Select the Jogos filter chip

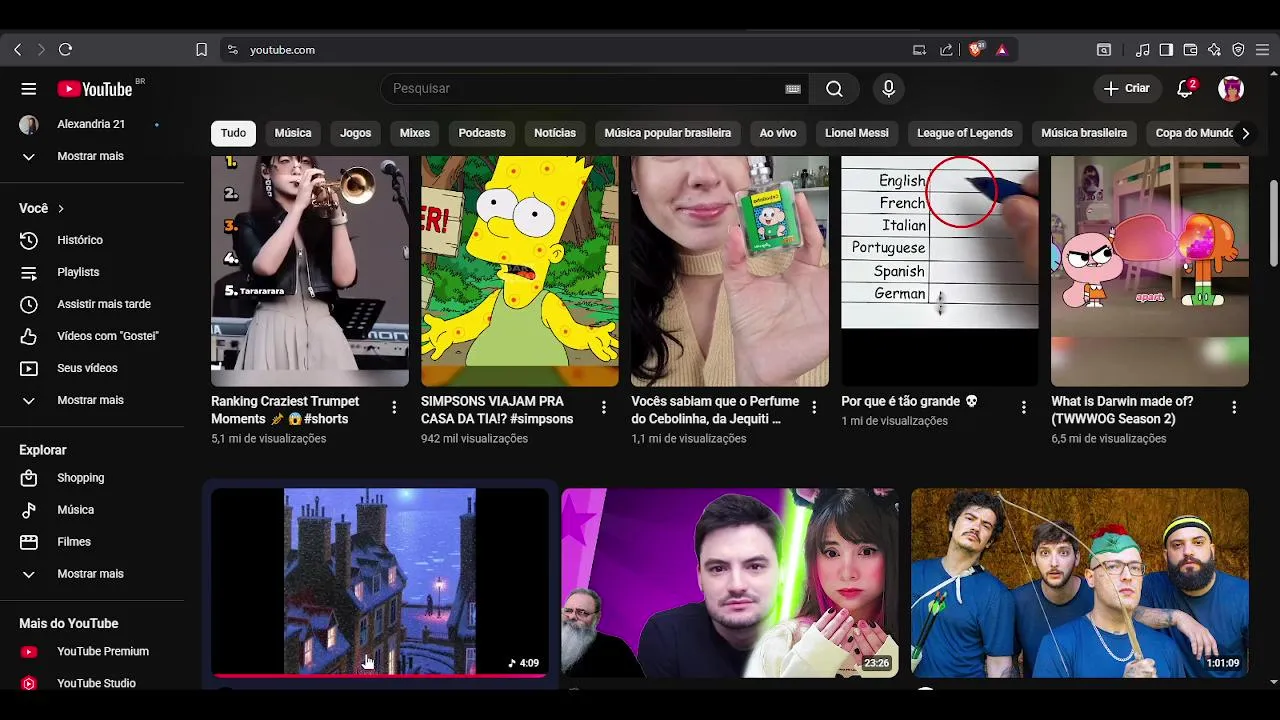(355, 133)
